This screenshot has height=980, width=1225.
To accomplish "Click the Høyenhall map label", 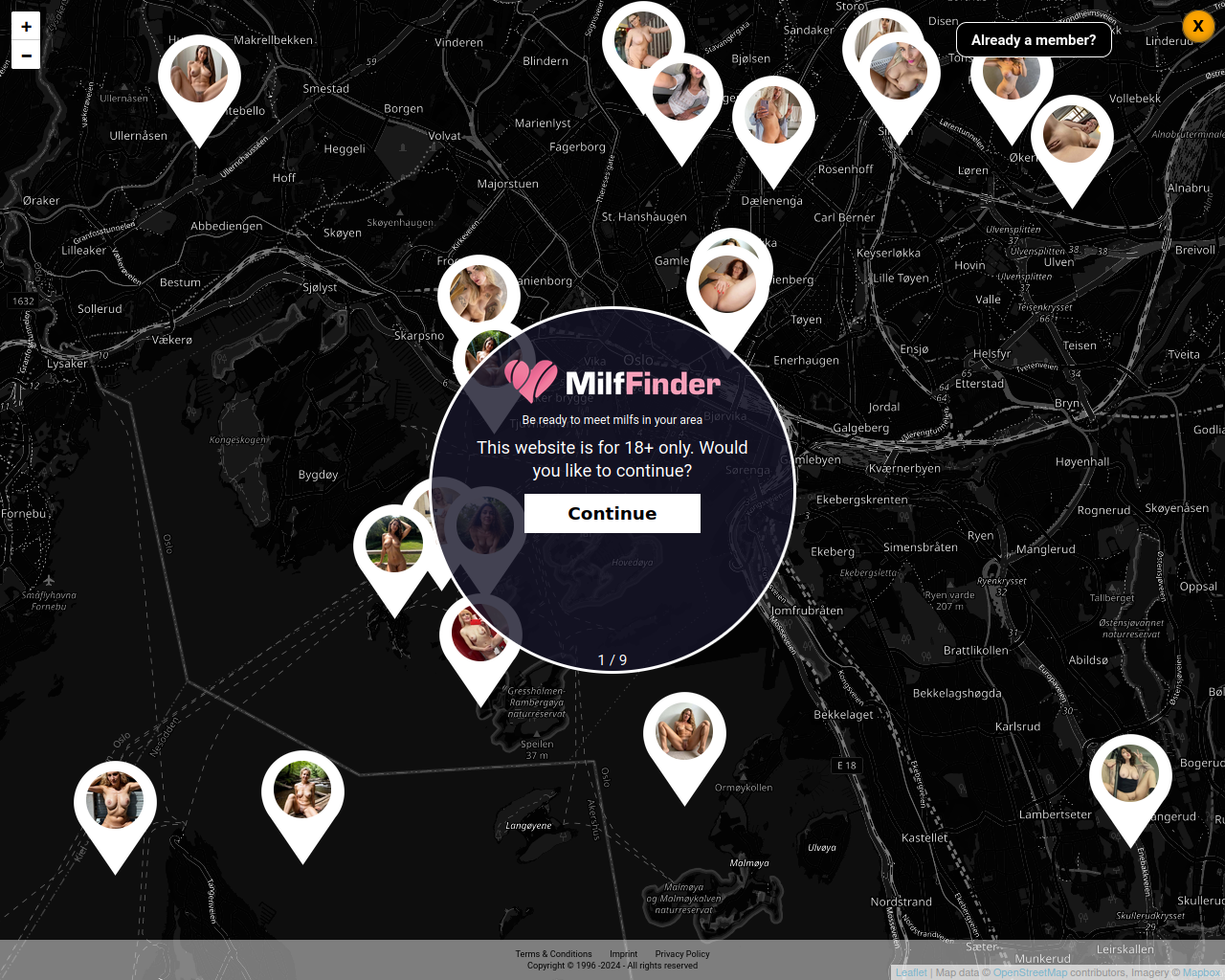I will [1082, 461].
